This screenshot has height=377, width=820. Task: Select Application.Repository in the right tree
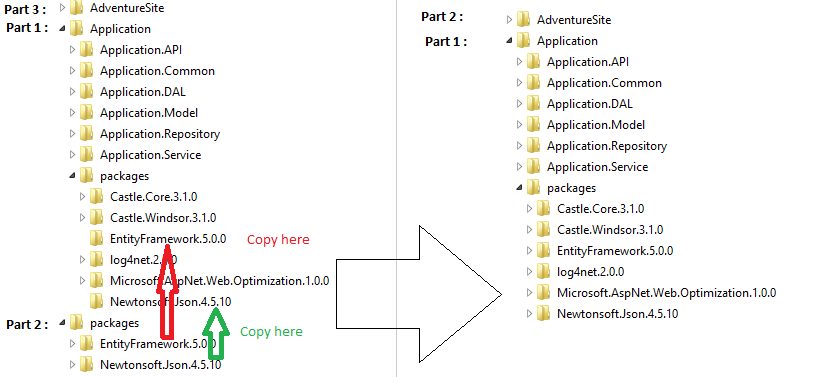pyautogui.click(x=607, y=146)
